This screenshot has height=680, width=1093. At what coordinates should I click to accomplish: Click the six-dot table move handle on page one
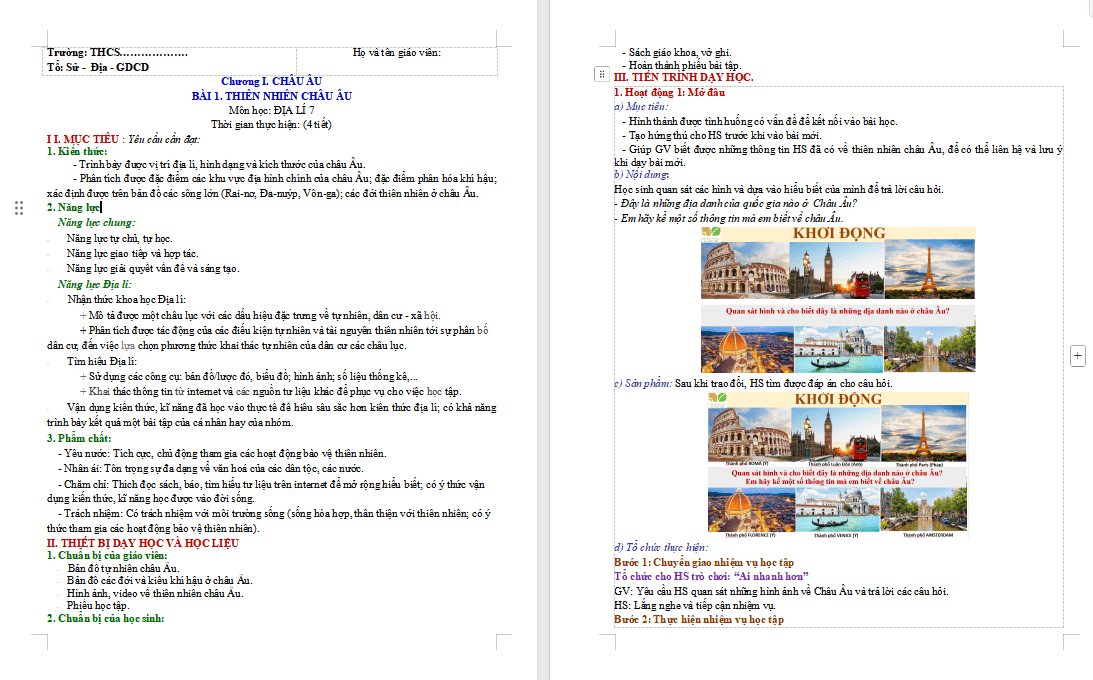point(19,208)
